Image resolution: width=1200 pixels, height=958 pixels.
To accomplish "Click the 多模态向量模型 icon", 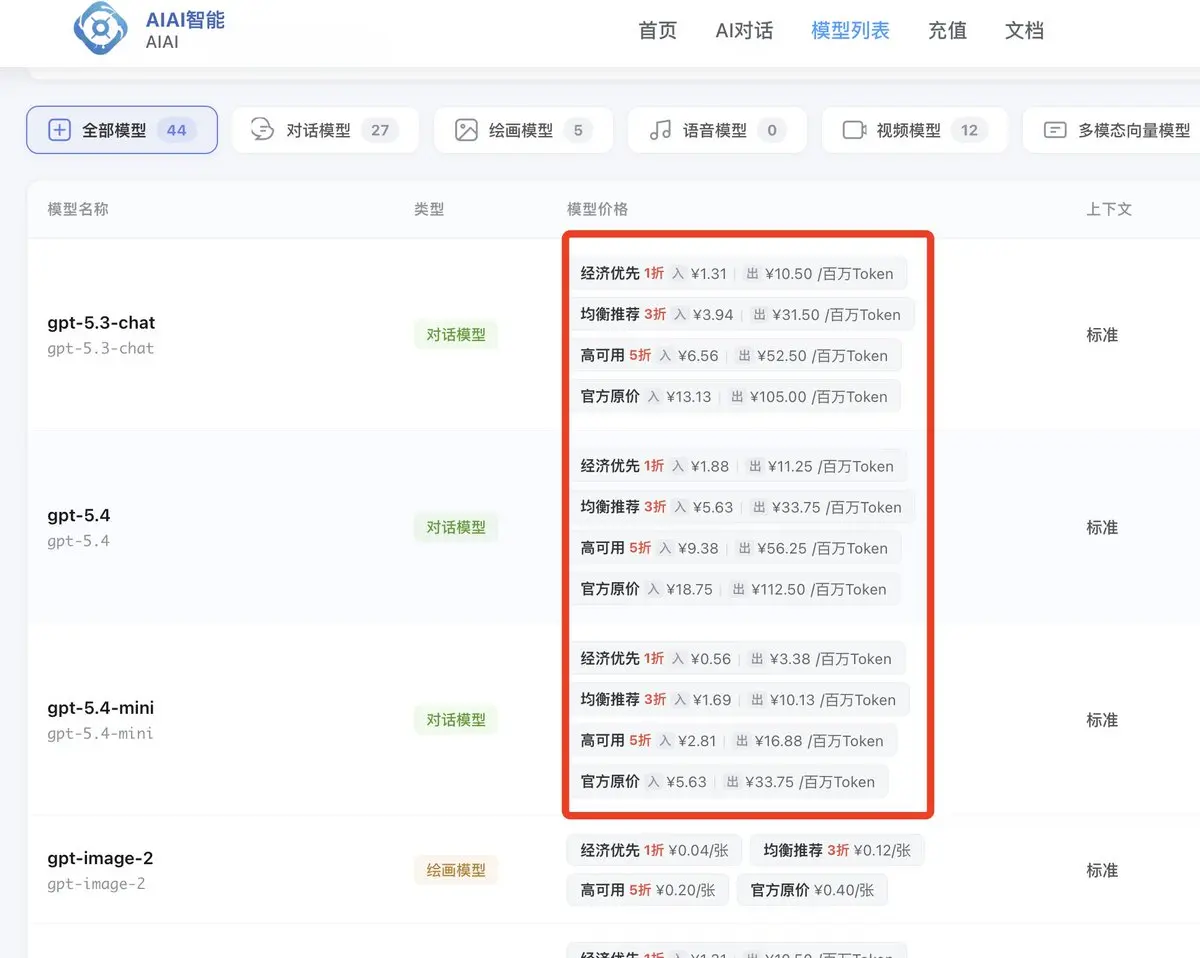I will pos(1055,130).
